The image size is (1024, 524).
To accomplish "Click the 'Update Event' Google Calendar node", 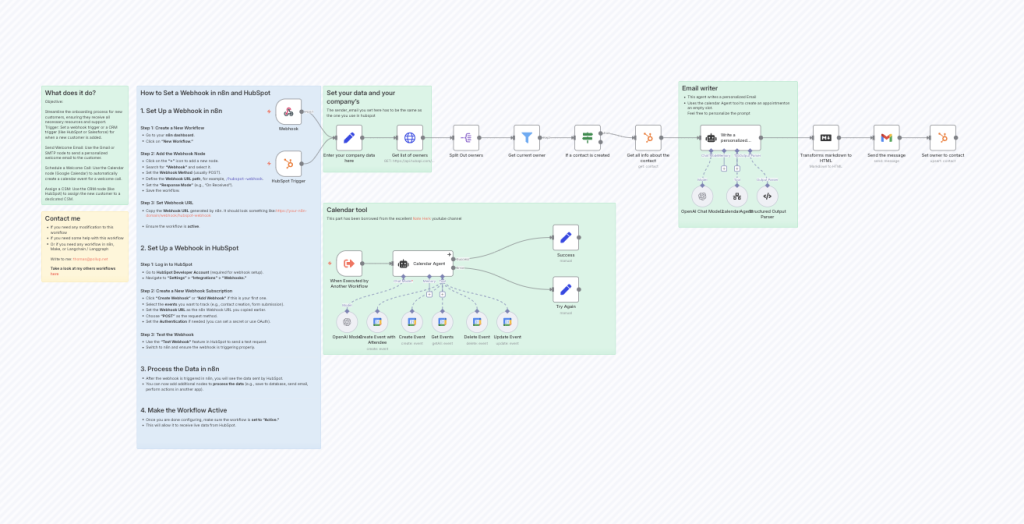I will coord(509,321).
